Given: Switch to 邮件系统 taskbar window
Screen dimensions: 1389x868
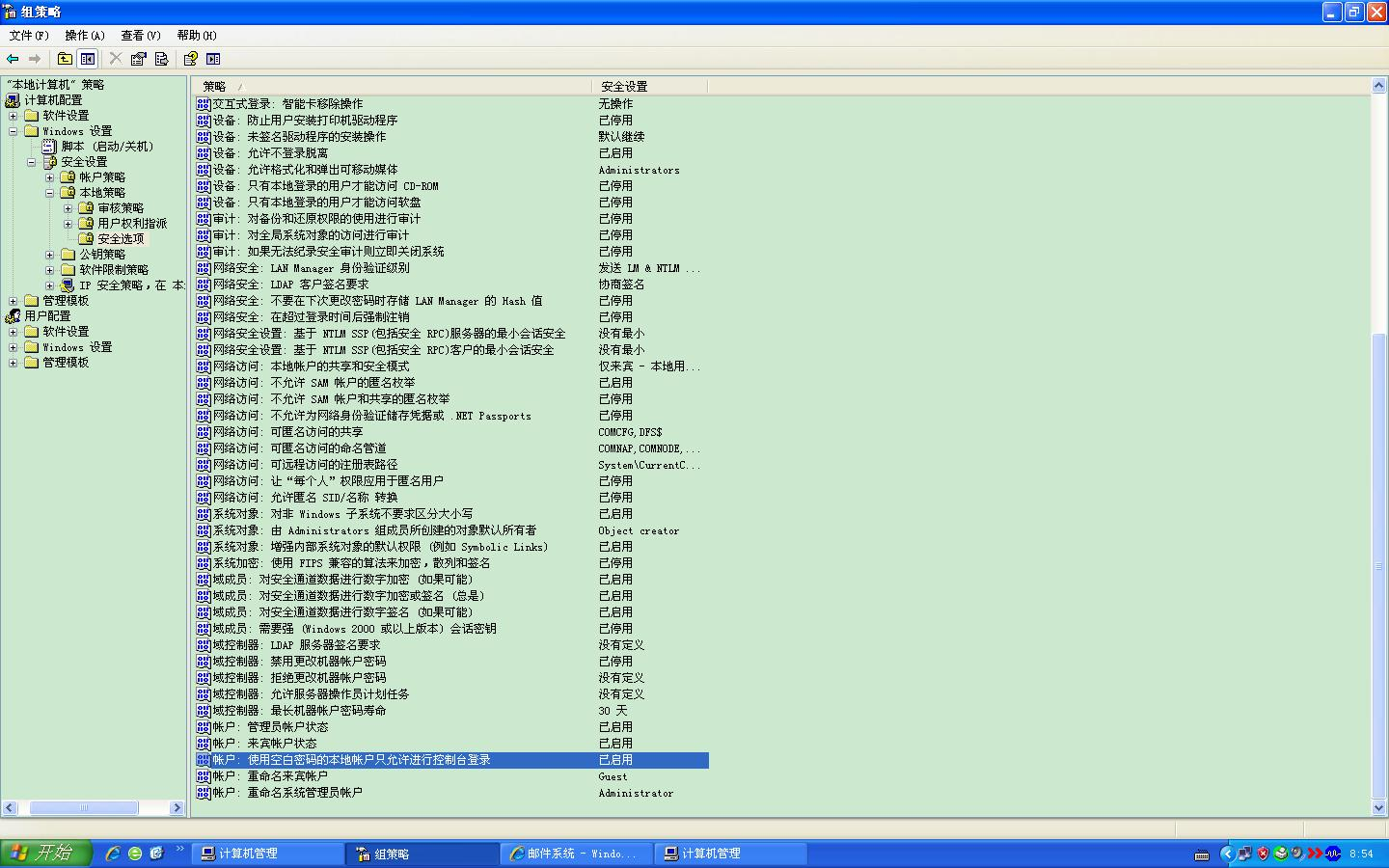Looking at the screenshot, I should tap(576, 854).
